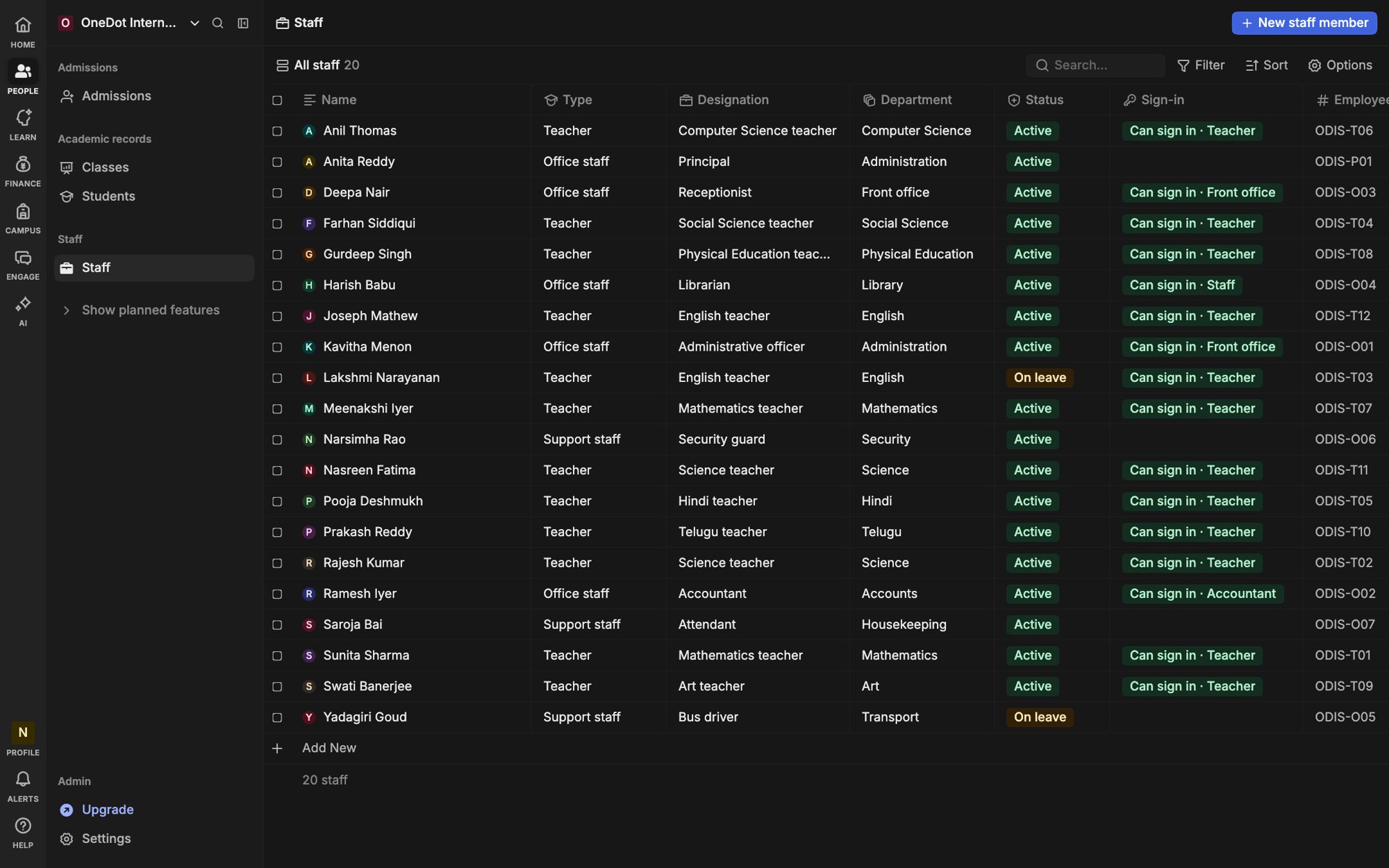Select Staff in the sidebar

click(154, 268)
